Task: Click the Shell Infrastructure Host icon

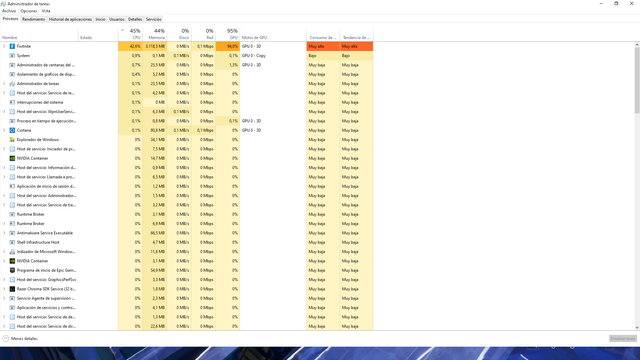Action: (12, 242)
